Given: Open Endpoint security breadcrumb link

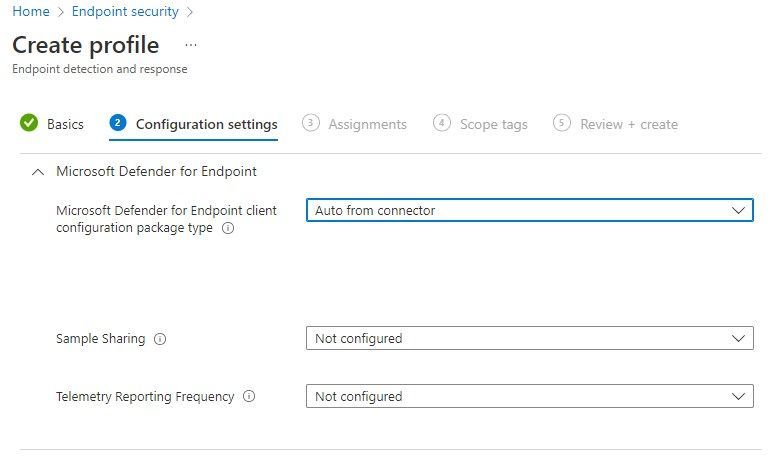Looking at the screenshot, I should 125,12.
